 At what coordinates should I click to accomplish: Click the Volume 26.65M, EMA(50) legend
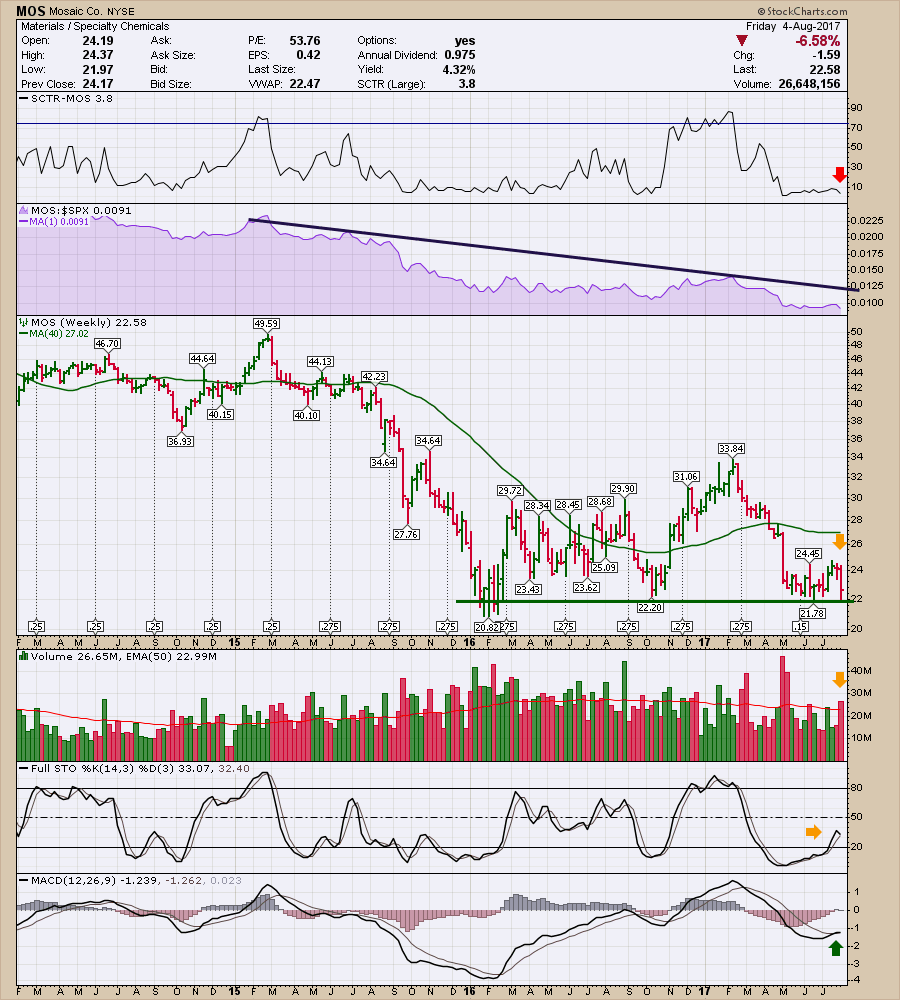click(124, 656)
